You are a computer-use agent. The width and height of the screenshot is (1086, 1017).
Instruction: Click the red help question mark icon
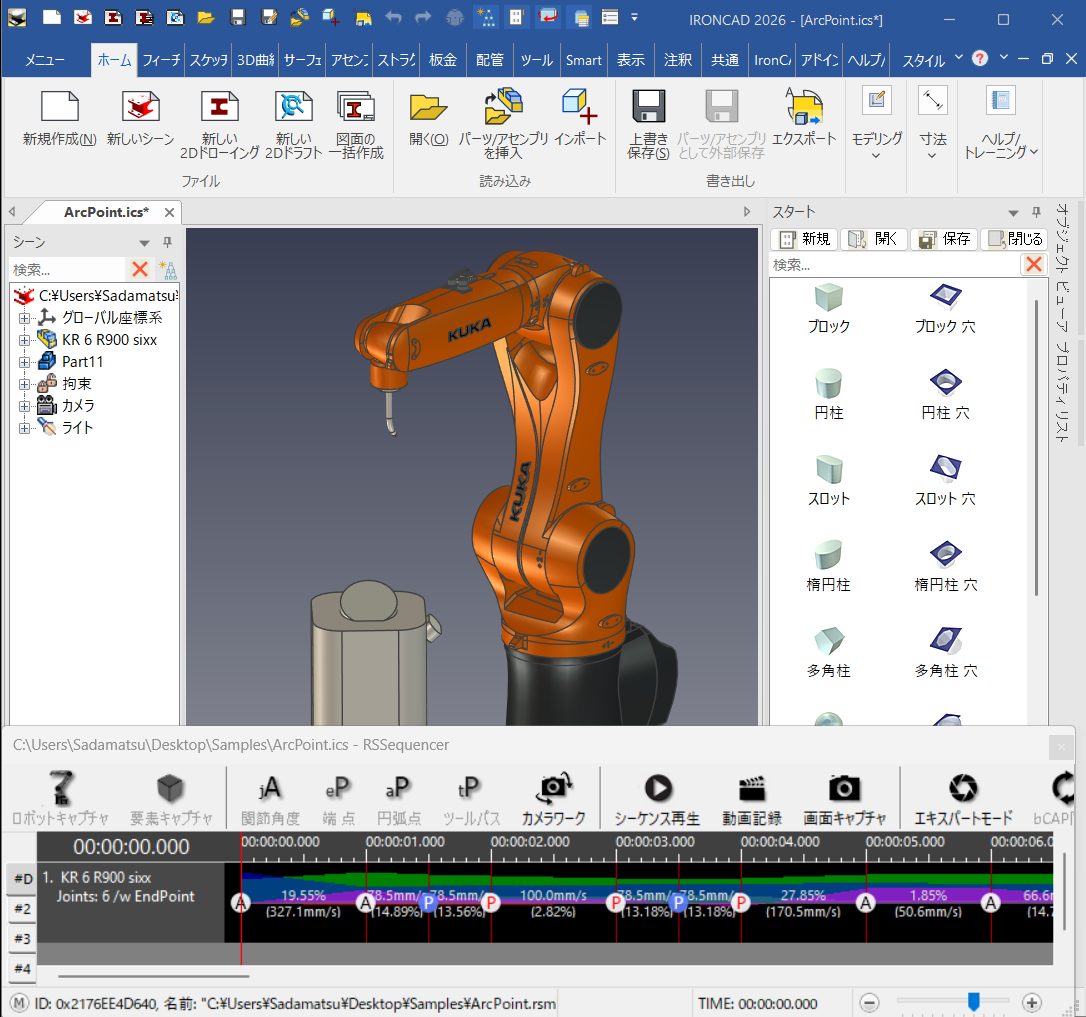click(x=979, y=58)
